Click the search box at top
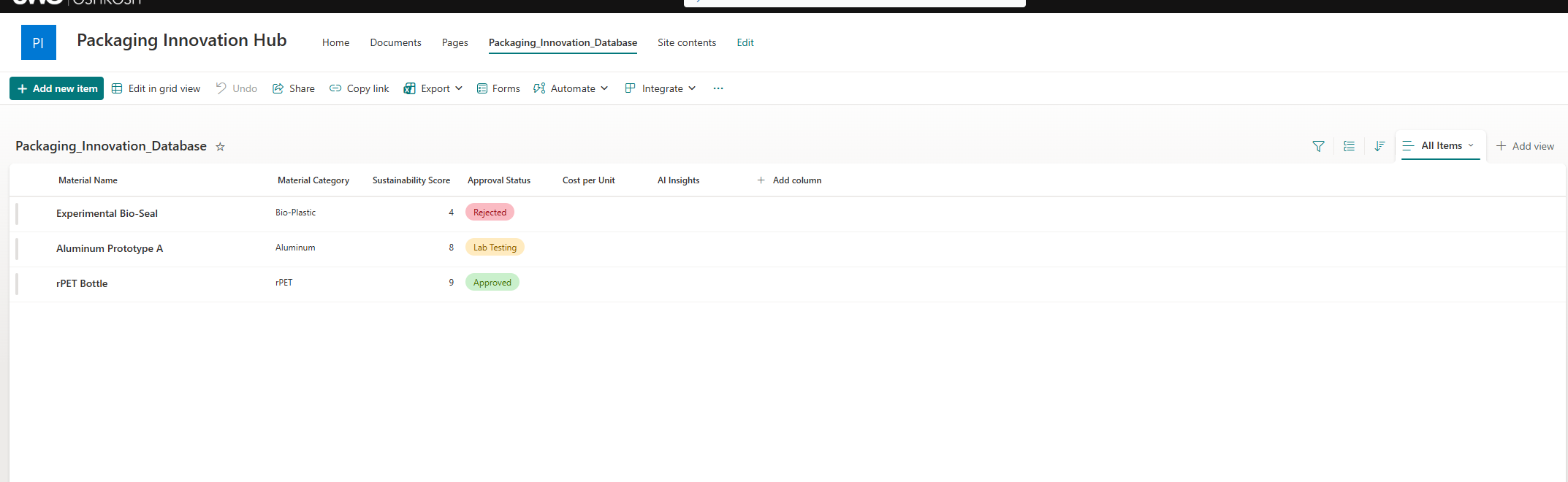This screenshot has width=1568, height=482. [855, 3]
